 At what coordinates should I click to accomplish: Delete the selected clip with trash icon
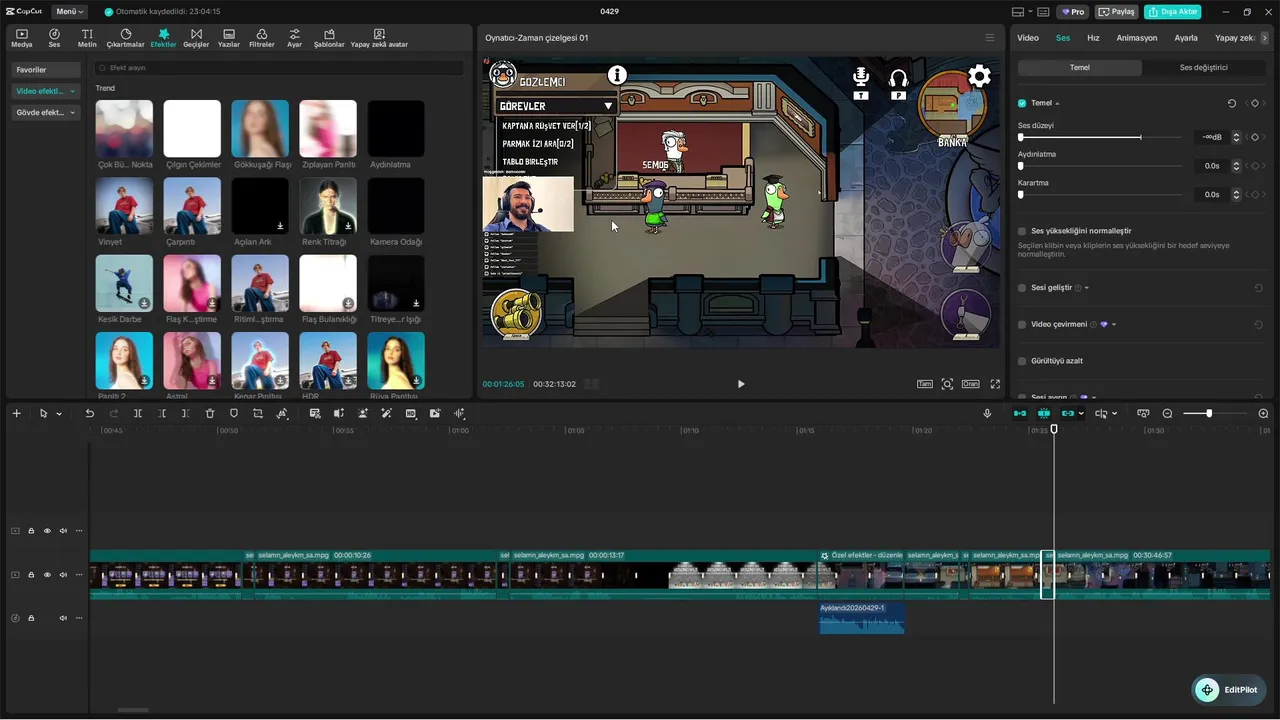[210, 413]
